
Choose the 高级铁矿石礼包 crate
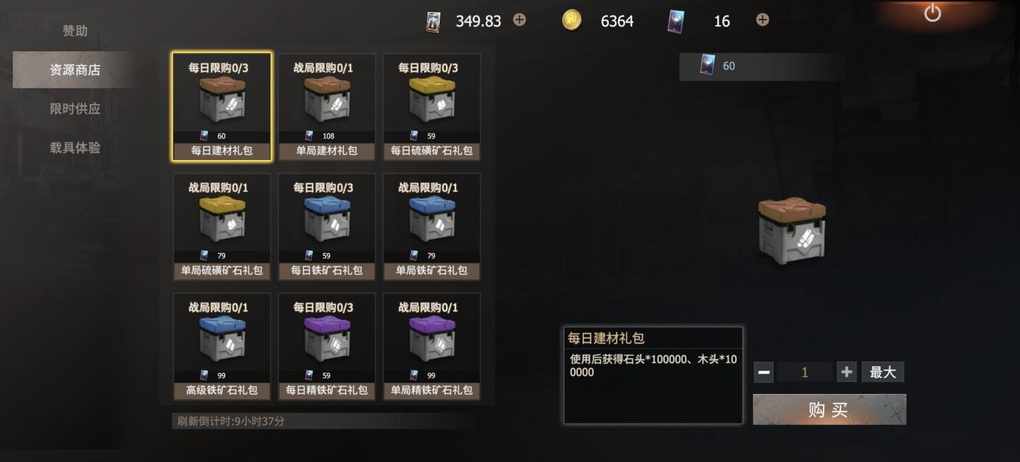(x=222, y=346)
